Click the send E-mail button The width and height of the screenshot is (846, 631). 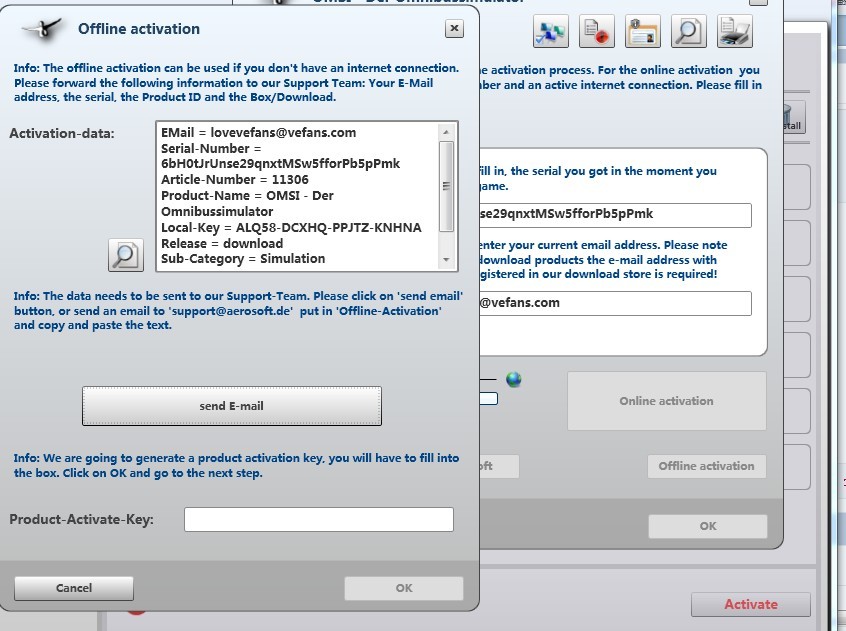pyautogui.click(x=231, y=406)
